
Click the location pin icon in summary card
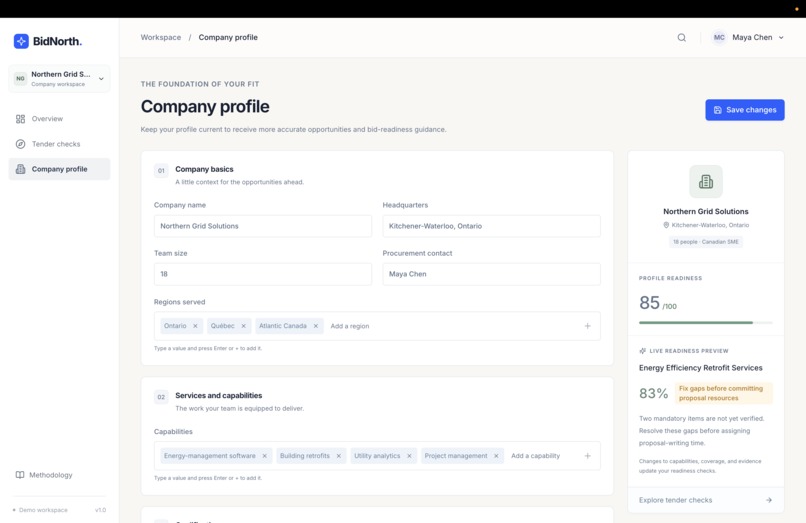(666, 225)
